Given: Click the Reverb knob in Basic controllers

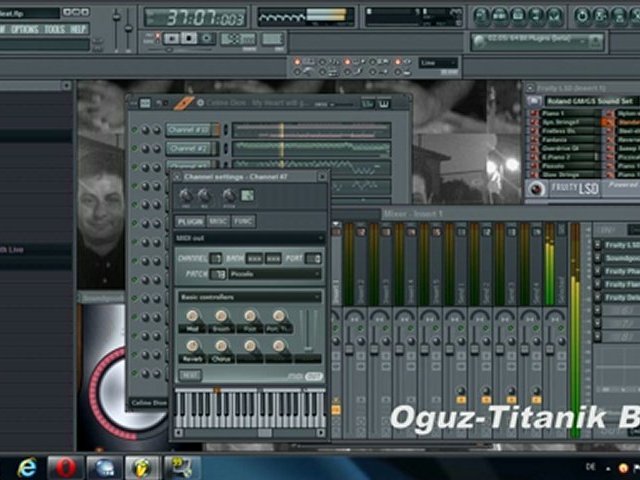Looking at the screenshot, I should click(x=192, y=345).
